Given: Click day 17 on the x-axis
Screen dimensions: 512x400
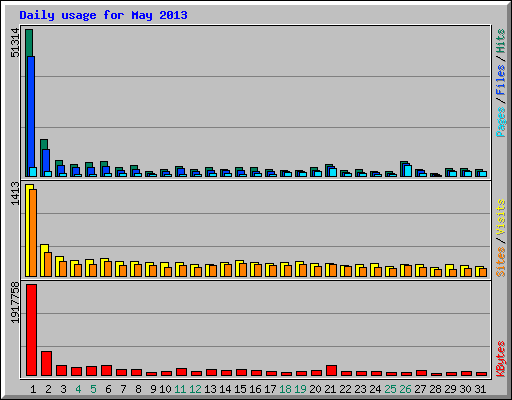Looking at the screenshot, I should point(270,389).
